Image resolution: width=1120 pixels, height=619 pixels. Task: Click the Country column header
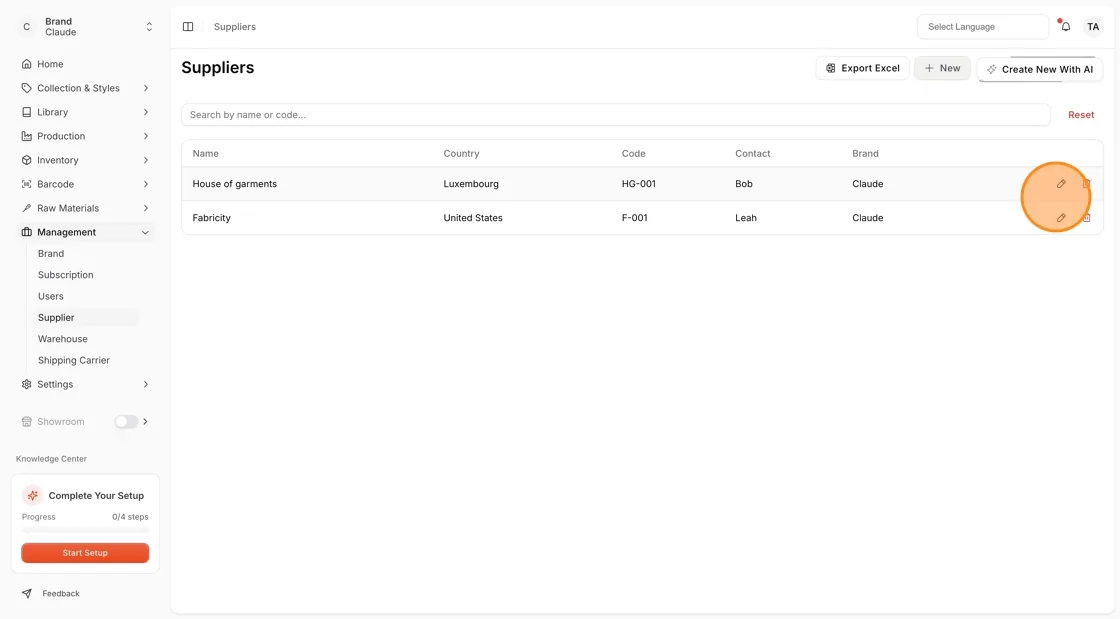tap(461, 154)
